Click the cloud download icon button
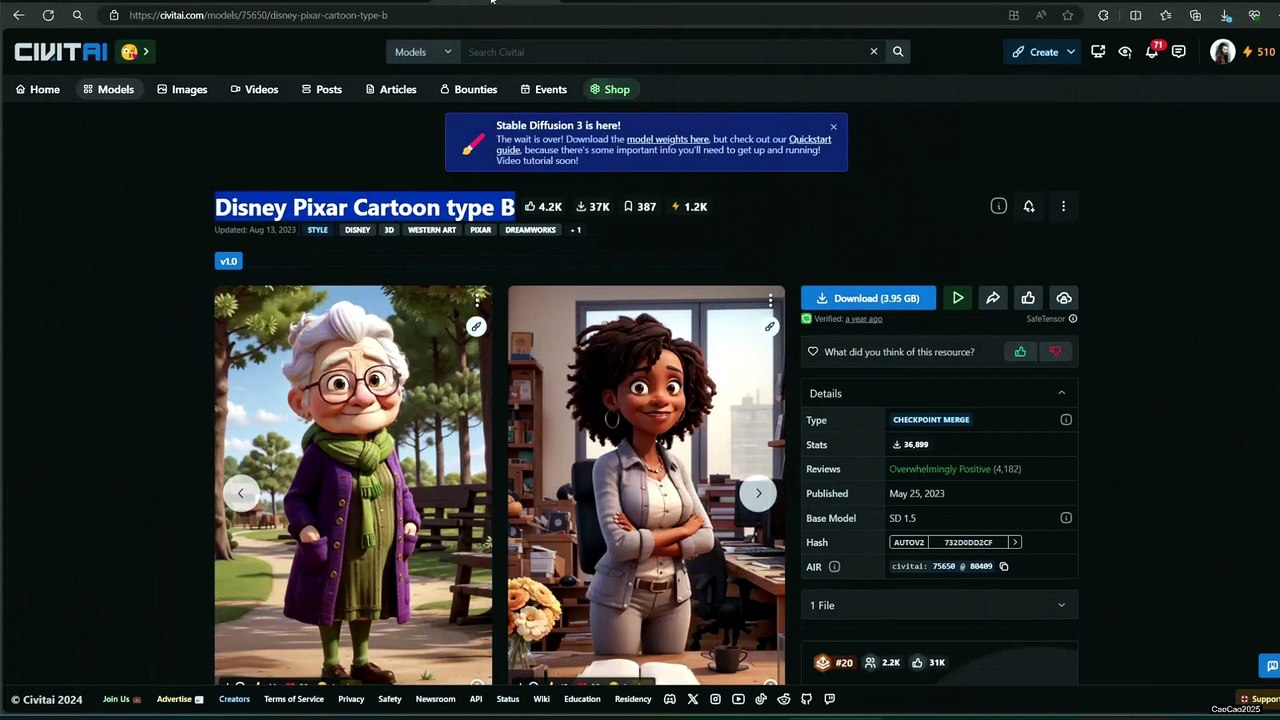This screenshot has width=1280, height=720. [x=1064, y=298]
